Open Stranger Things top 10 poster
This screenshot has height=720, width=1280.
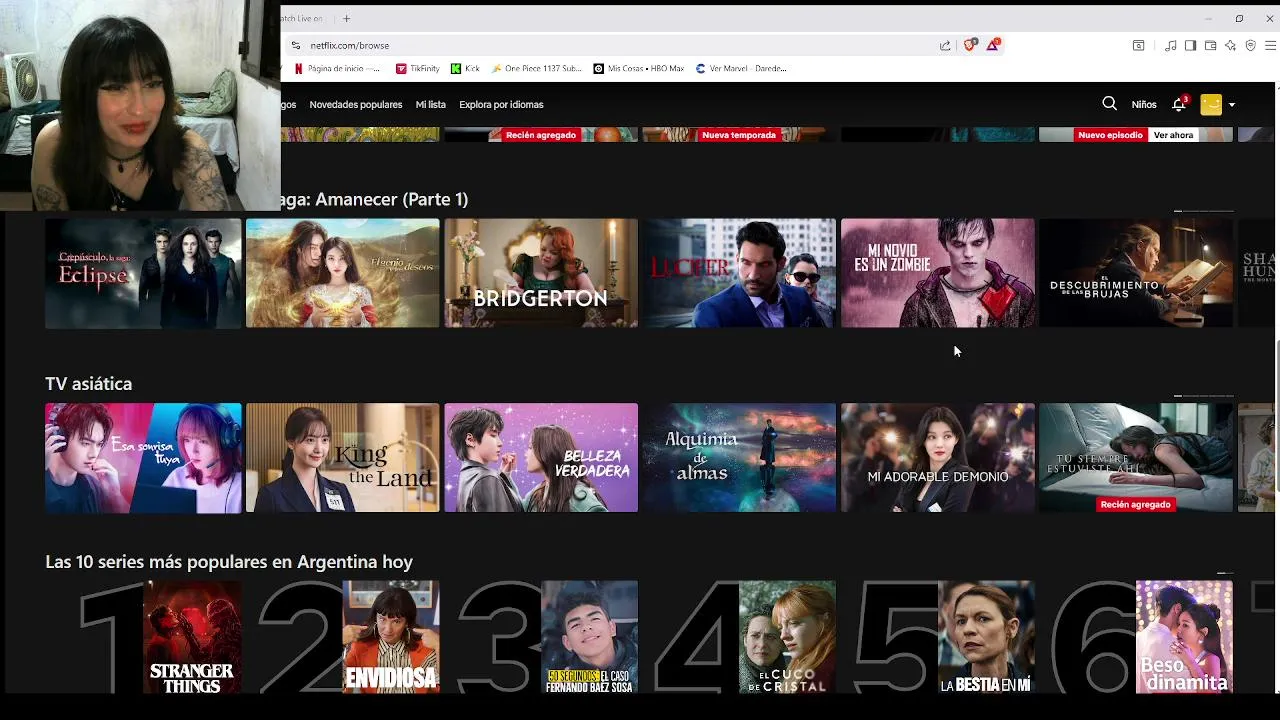point(192,637)
